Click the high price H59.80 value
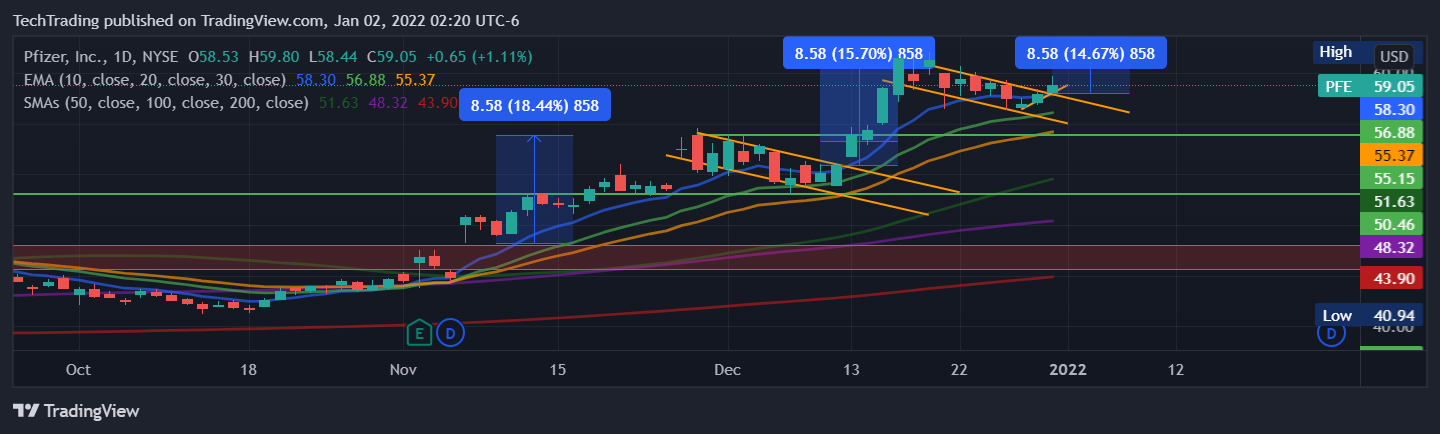Viewport: 1440px width, 434px height. [x=275, y=57]
